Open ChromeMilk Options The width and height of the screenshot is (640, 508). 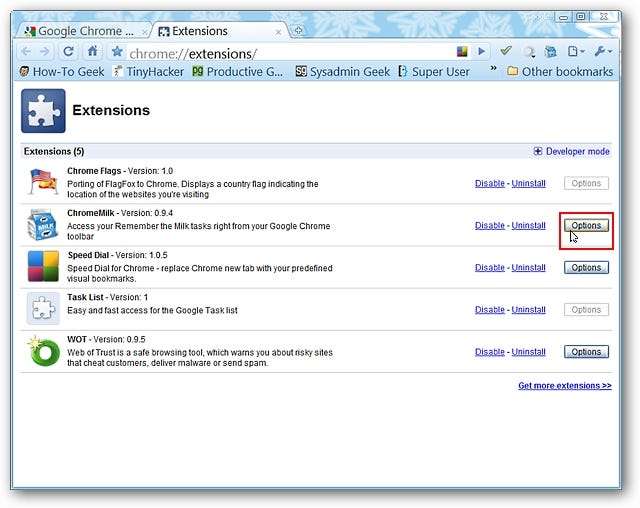(586, 226)
